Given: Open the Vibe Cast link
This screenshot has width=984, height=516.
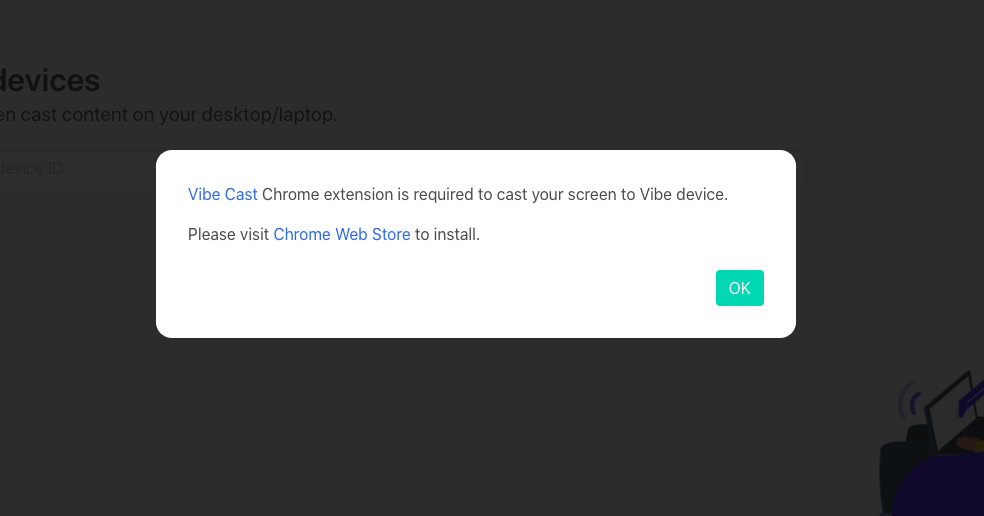Looking at the screenshot, I should (x=222, y=194).
